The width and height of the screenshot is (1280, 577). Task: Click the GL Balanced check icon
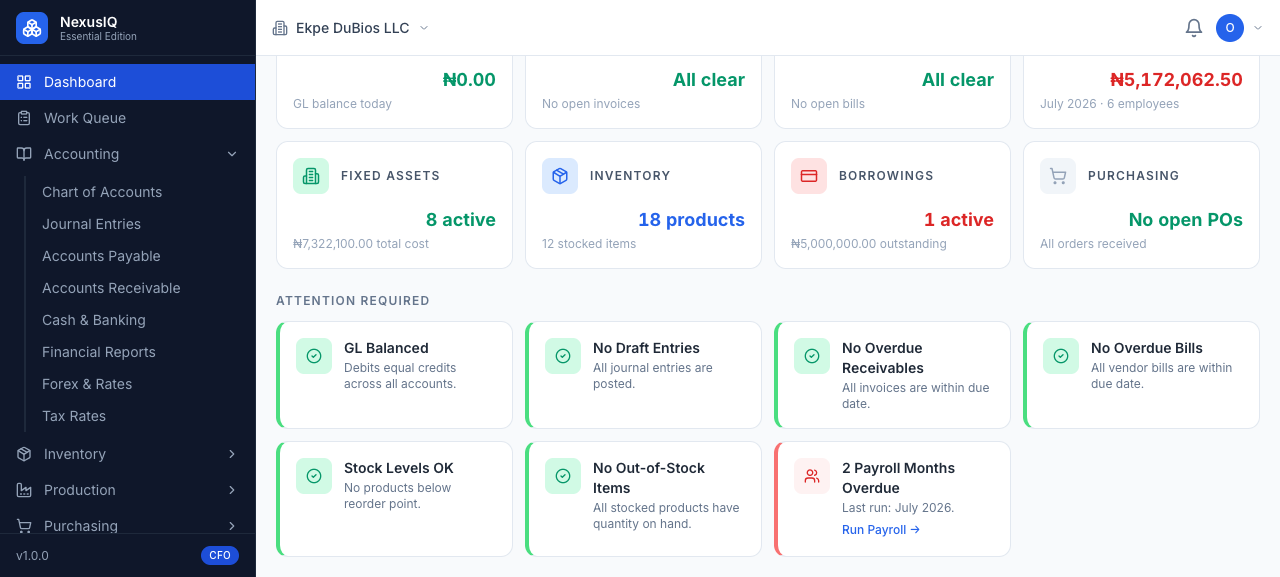(x=314, y=356)
